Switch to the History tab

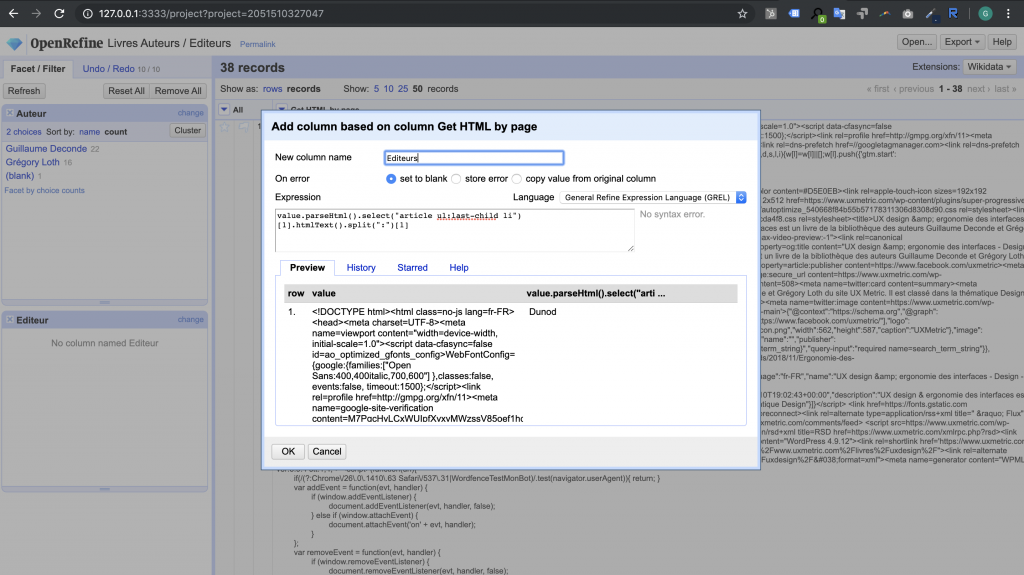(361, 267)
